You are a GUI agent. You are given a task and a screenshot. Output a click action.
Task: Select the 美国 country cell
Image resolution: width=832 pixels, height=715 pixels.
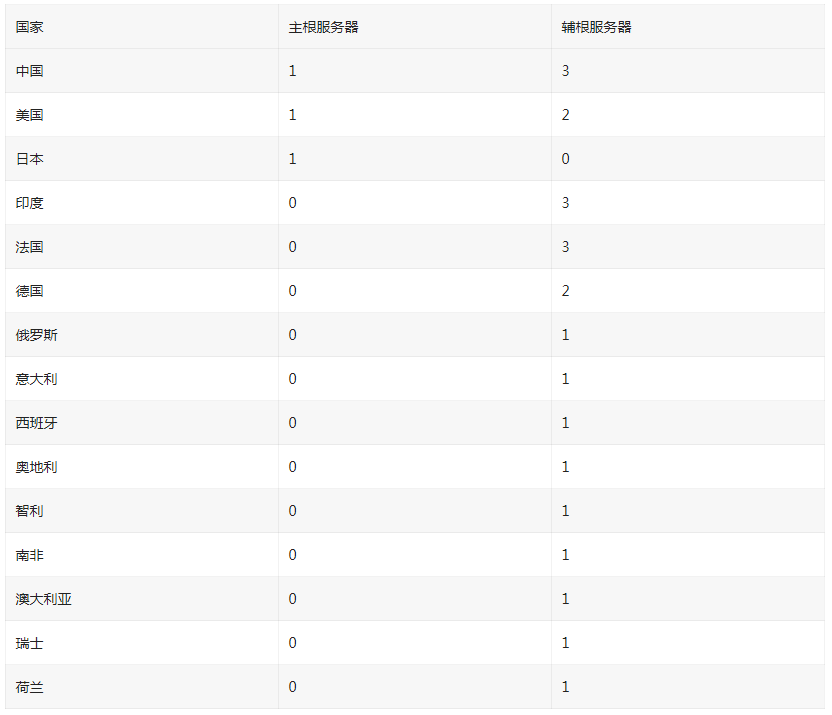[x=30, y=115]
